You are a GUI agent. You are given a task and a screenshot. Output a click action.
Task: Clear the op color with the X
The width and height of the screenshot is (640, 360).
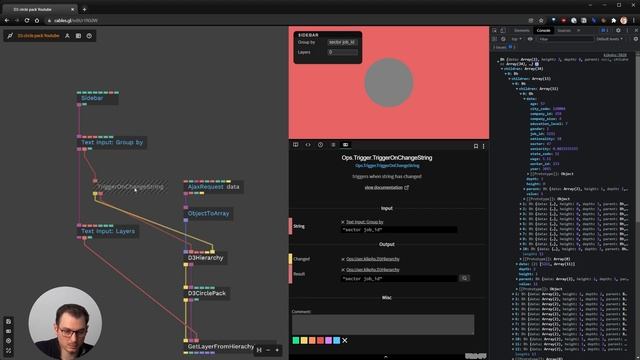[x=344, y=340]
